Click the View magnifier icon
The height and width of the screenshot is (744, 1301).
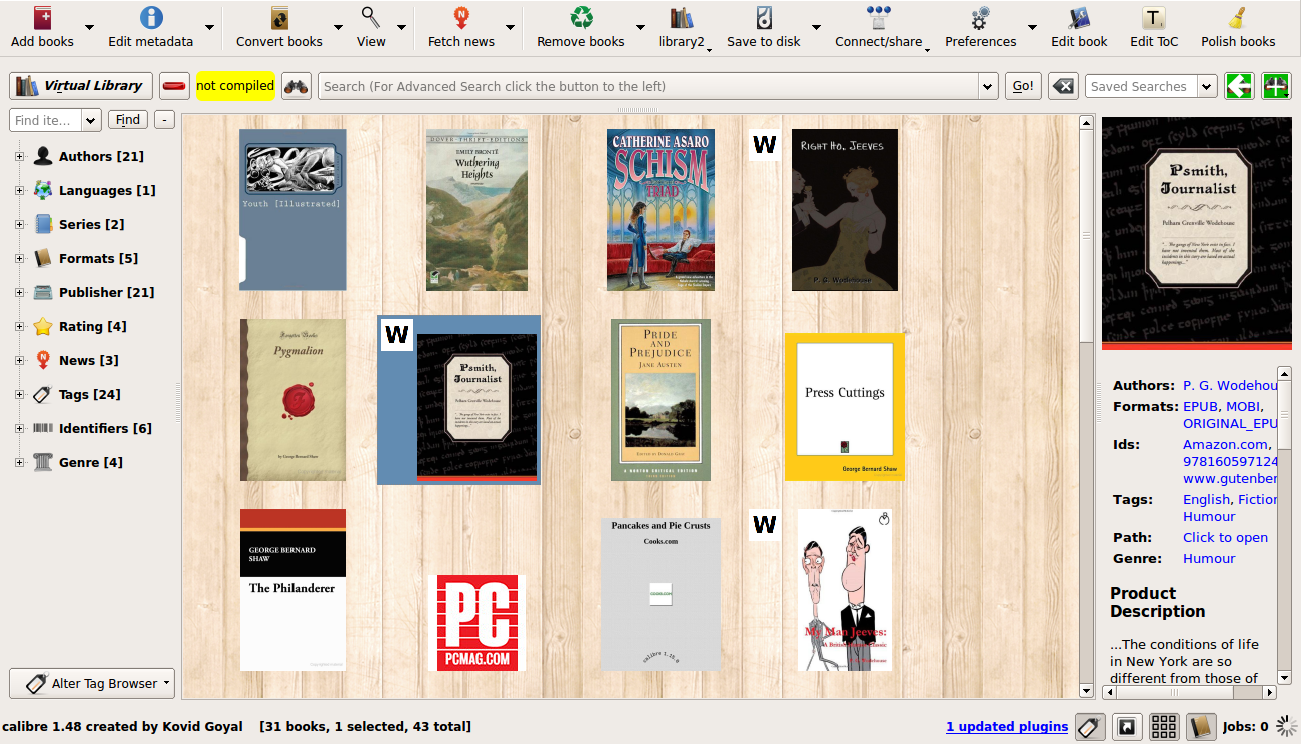[x=371, y=19]
